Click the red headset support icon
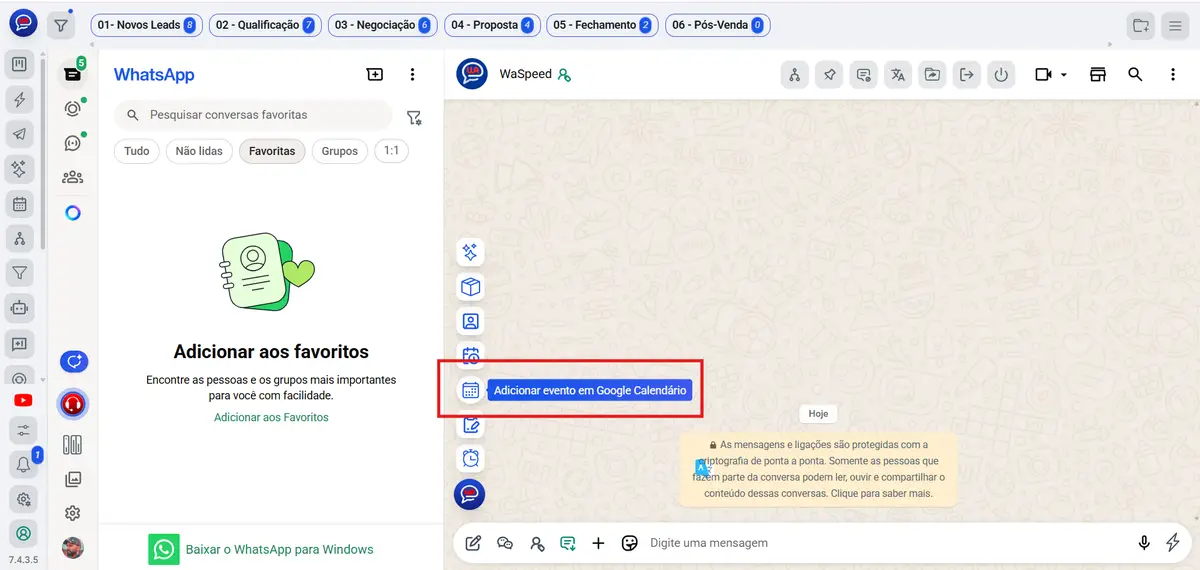 pyautogui.click(x=72, y=404)
